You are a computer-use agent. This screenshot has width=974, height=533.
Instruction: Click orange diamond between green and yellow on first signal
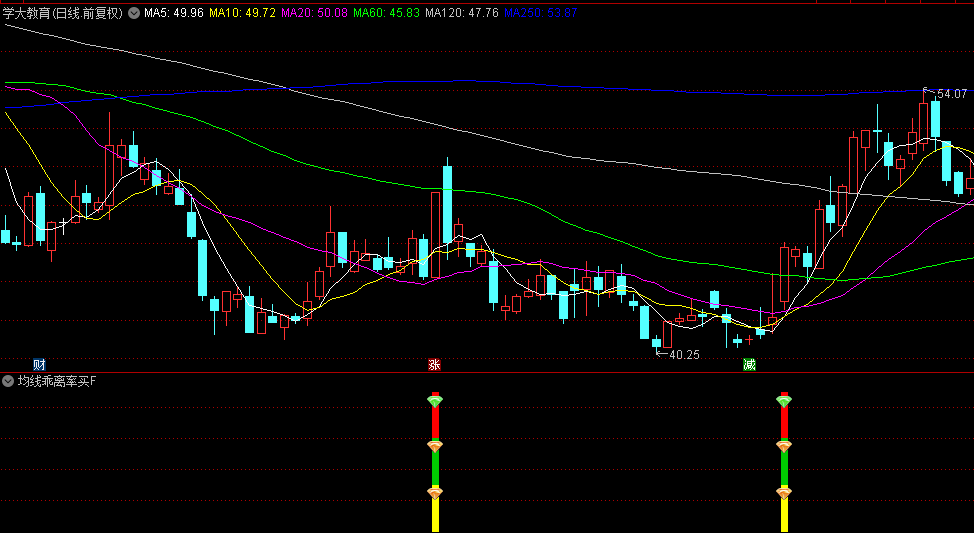tap(435, 493)
